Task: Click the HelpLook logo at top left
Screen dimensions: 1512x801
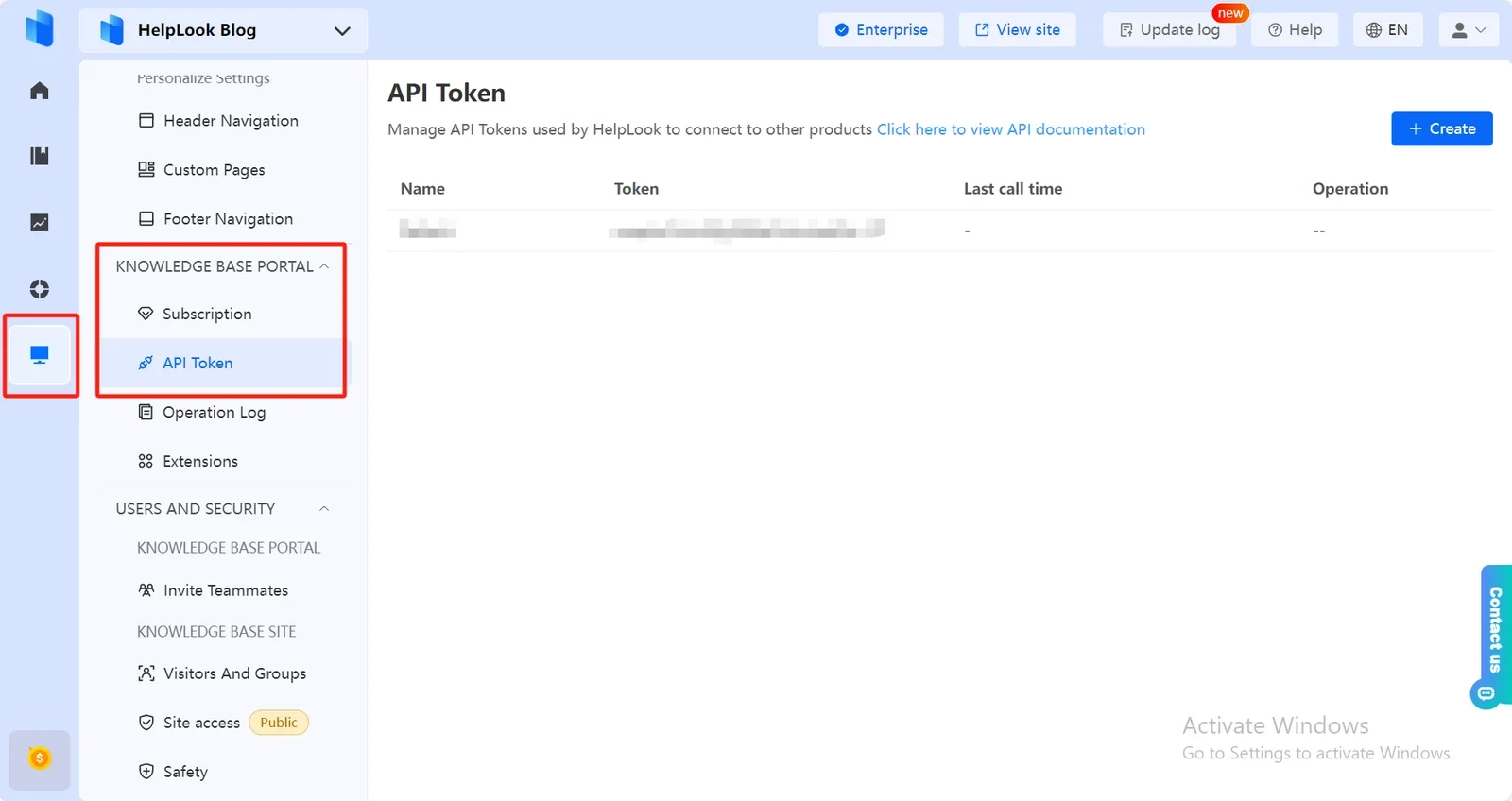Action: pos(40,29)
